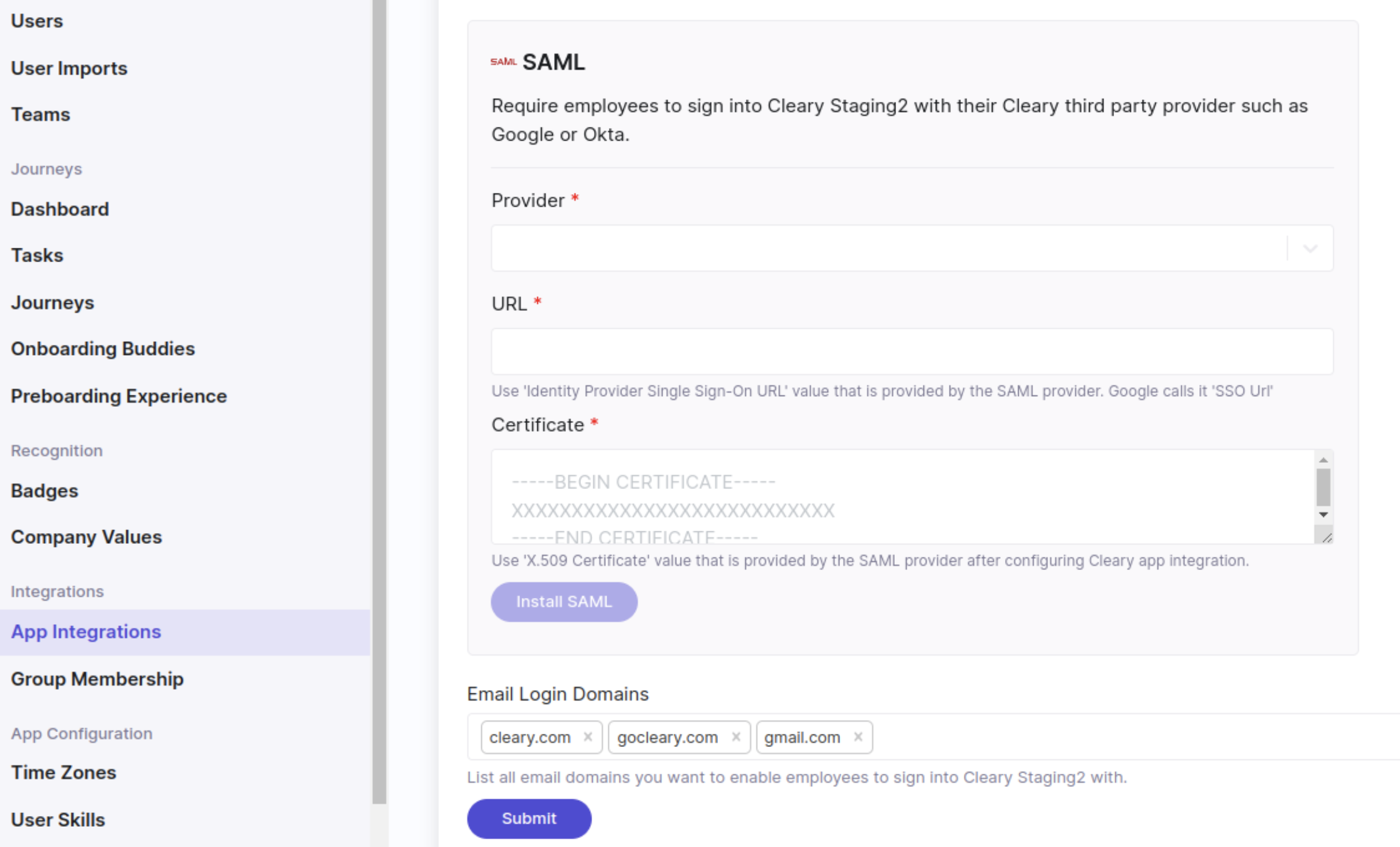The width and height of the screenshot is (1400, 847).
Task: Go to Teams page
Action: [x=41, y=114]
